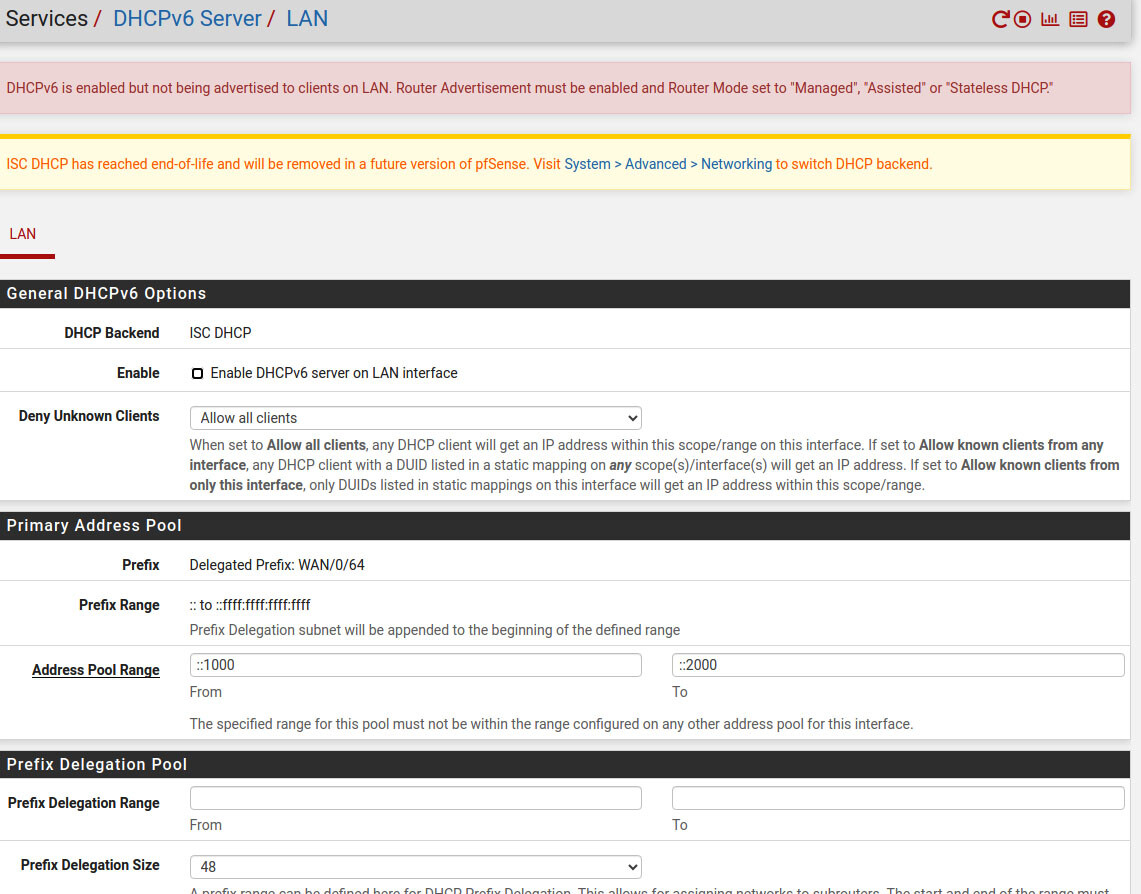Focus the Address Pool Range From field

(416, 665)
